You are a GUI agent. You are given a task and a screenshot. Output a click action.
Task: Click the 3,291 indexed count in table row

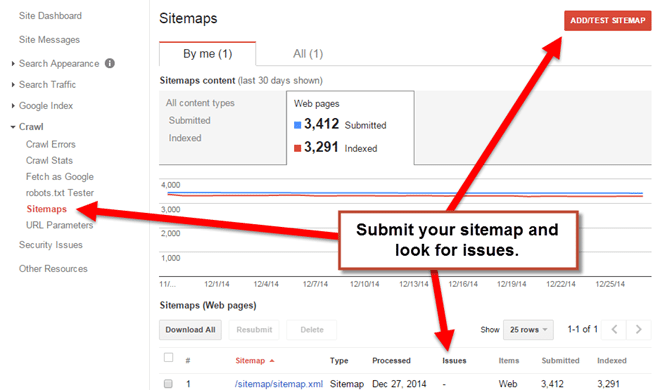pos(608,384)
